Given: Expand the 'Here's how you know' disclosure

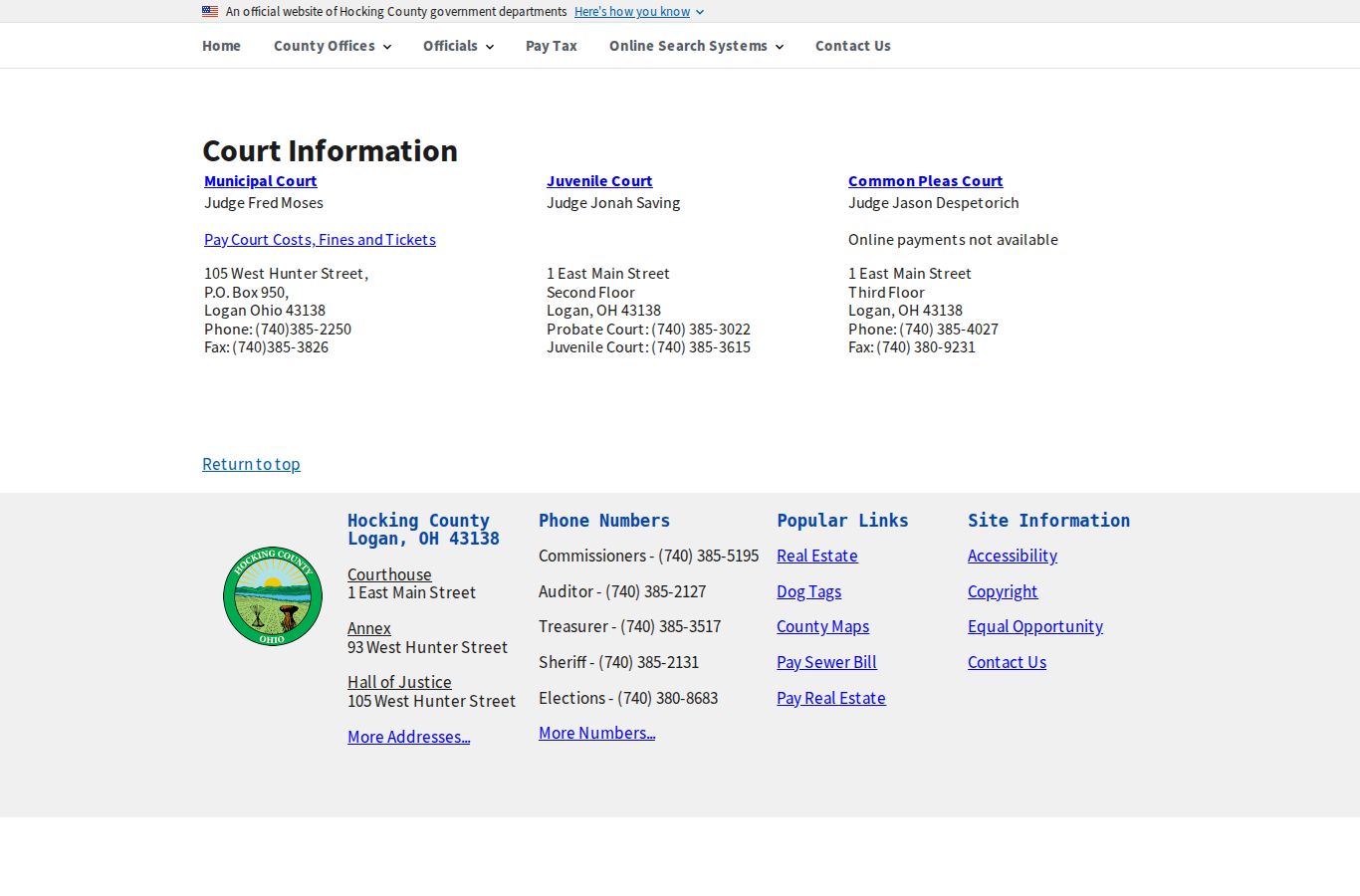Looking at the screenshot, I should (639, 12).
